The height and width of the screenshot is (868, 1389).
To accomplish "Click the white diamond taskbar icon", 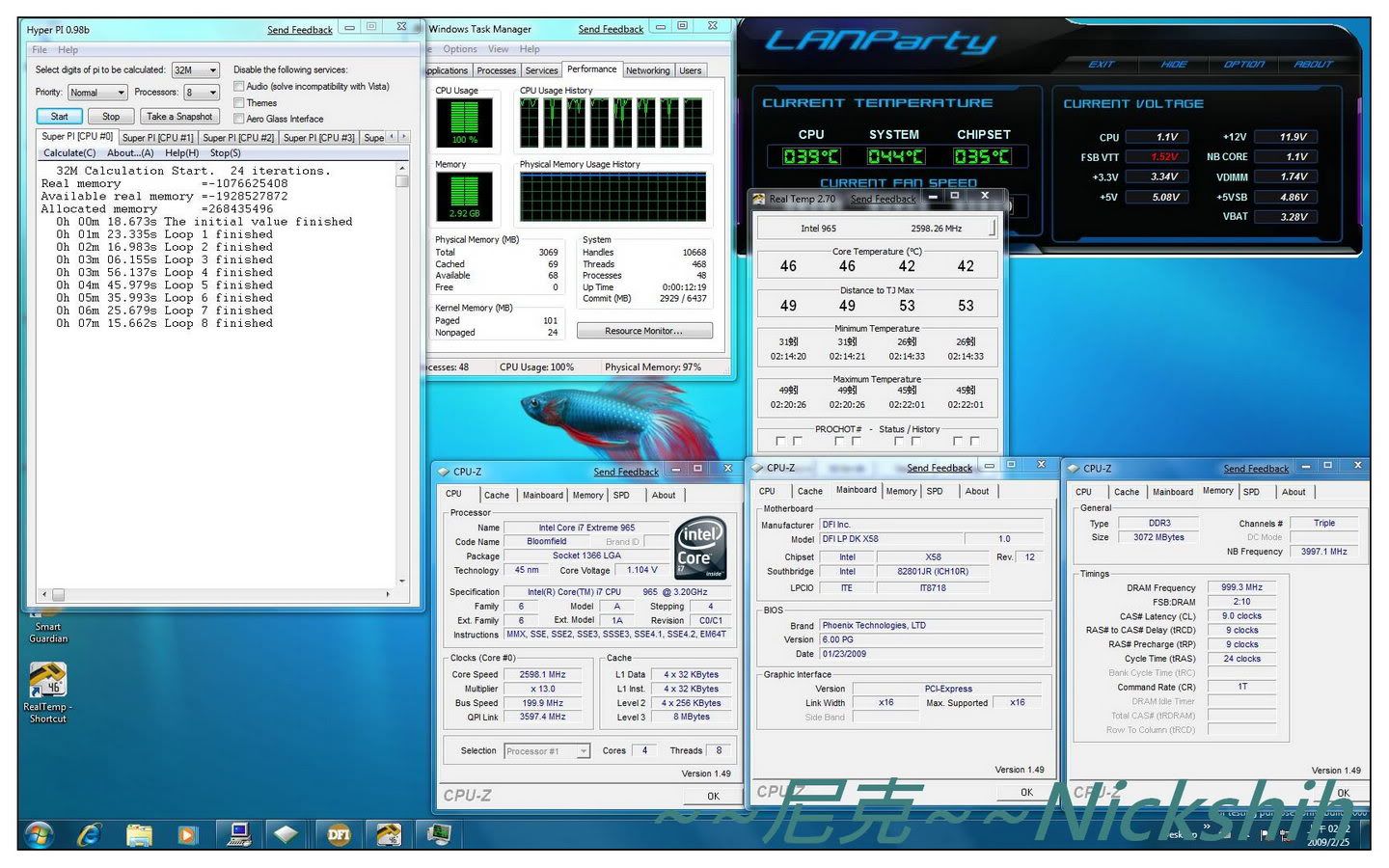I will (x=286, y=834).
